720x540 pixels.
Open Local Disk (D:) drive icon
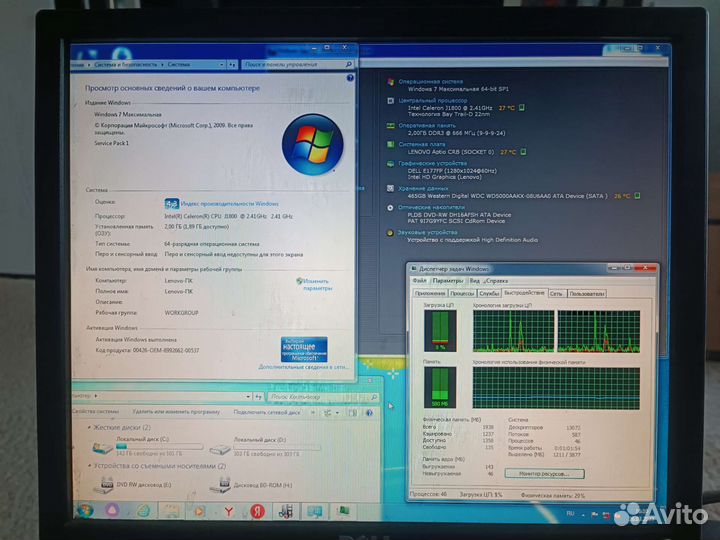point(219,449)
